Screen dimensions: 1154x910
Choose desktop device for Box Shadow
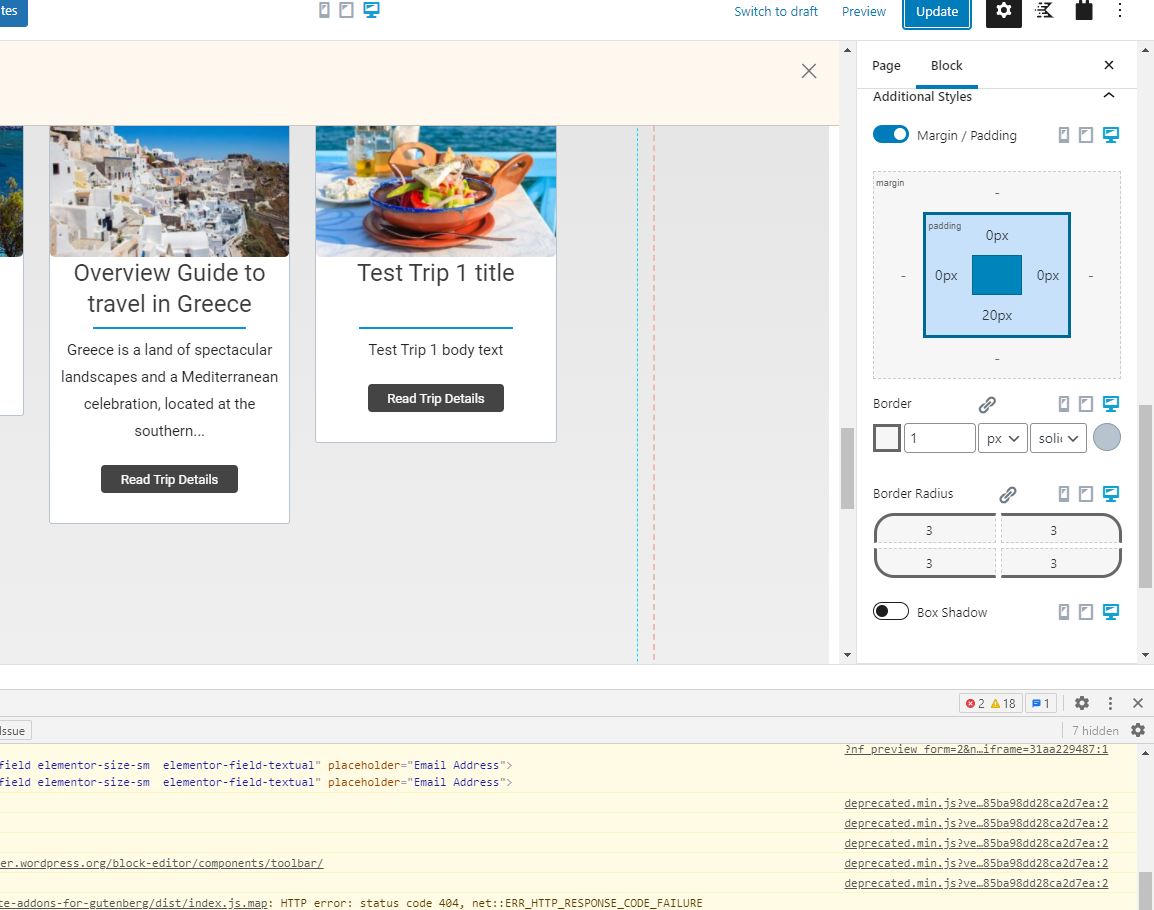point(1111,612)
